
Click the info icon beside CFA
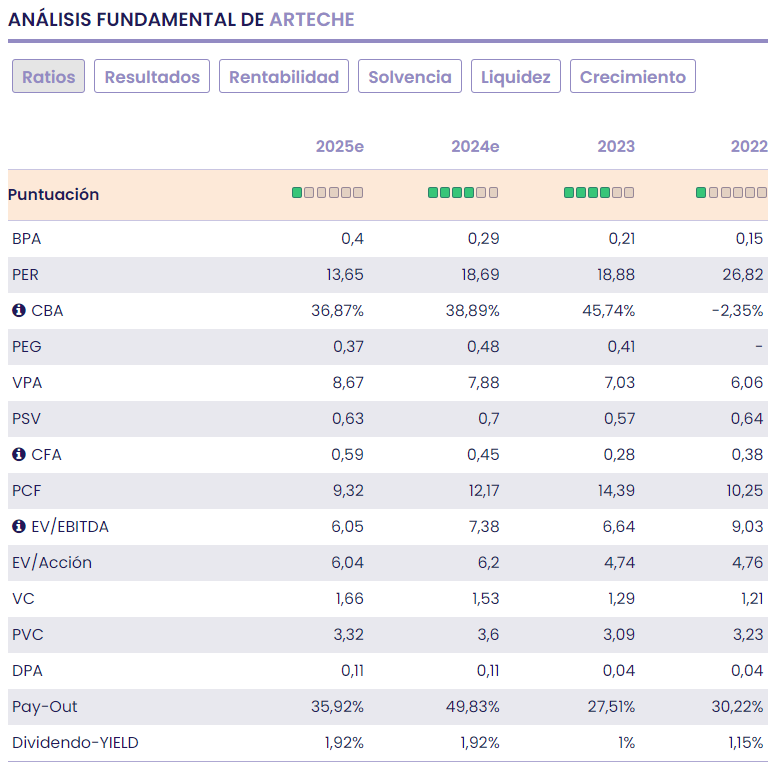click(19, 455)
